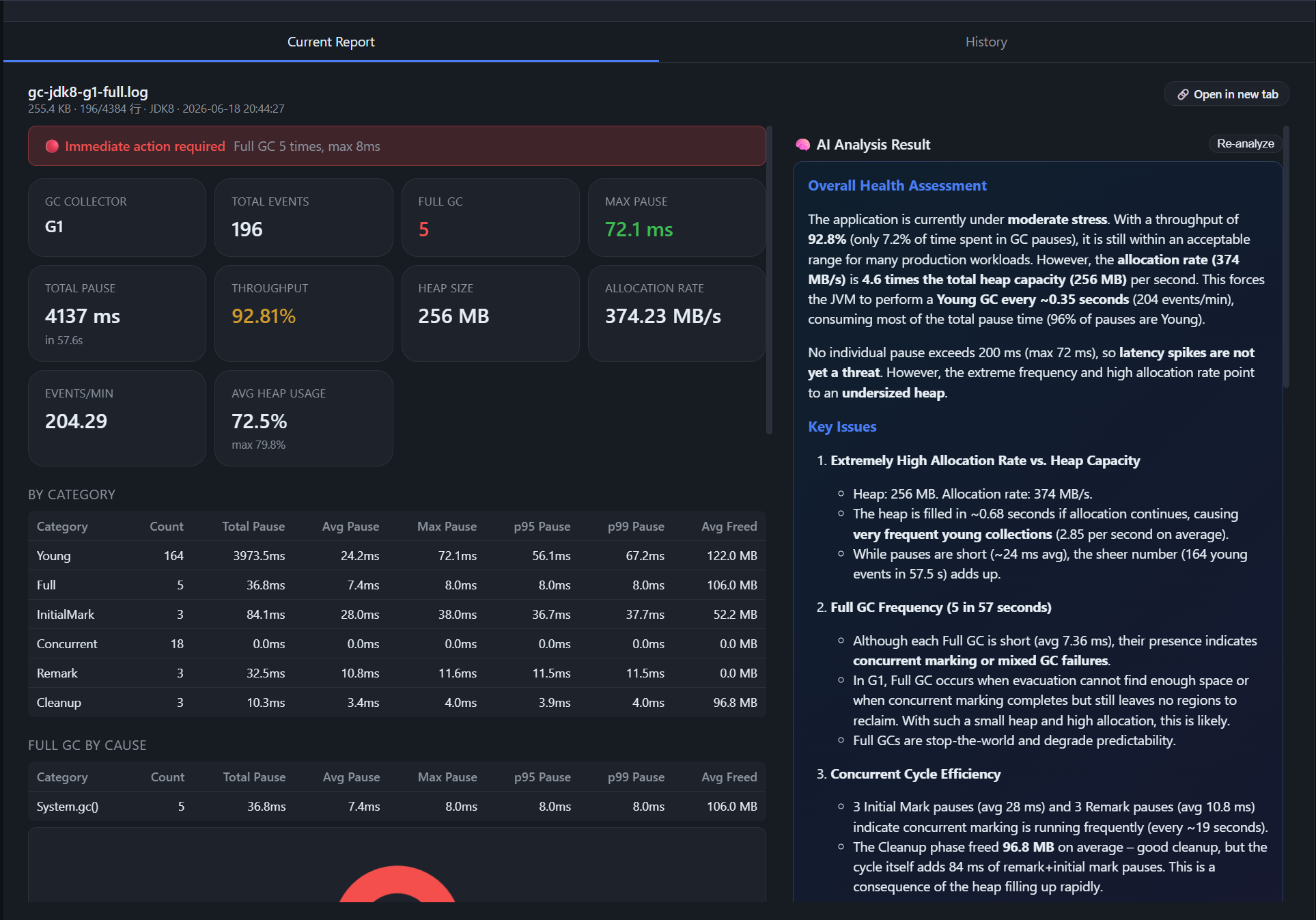The image size is (1316, 920).
Task: Click the Key Issues heading
Action: pyautogui.click(x=842, y=427)
